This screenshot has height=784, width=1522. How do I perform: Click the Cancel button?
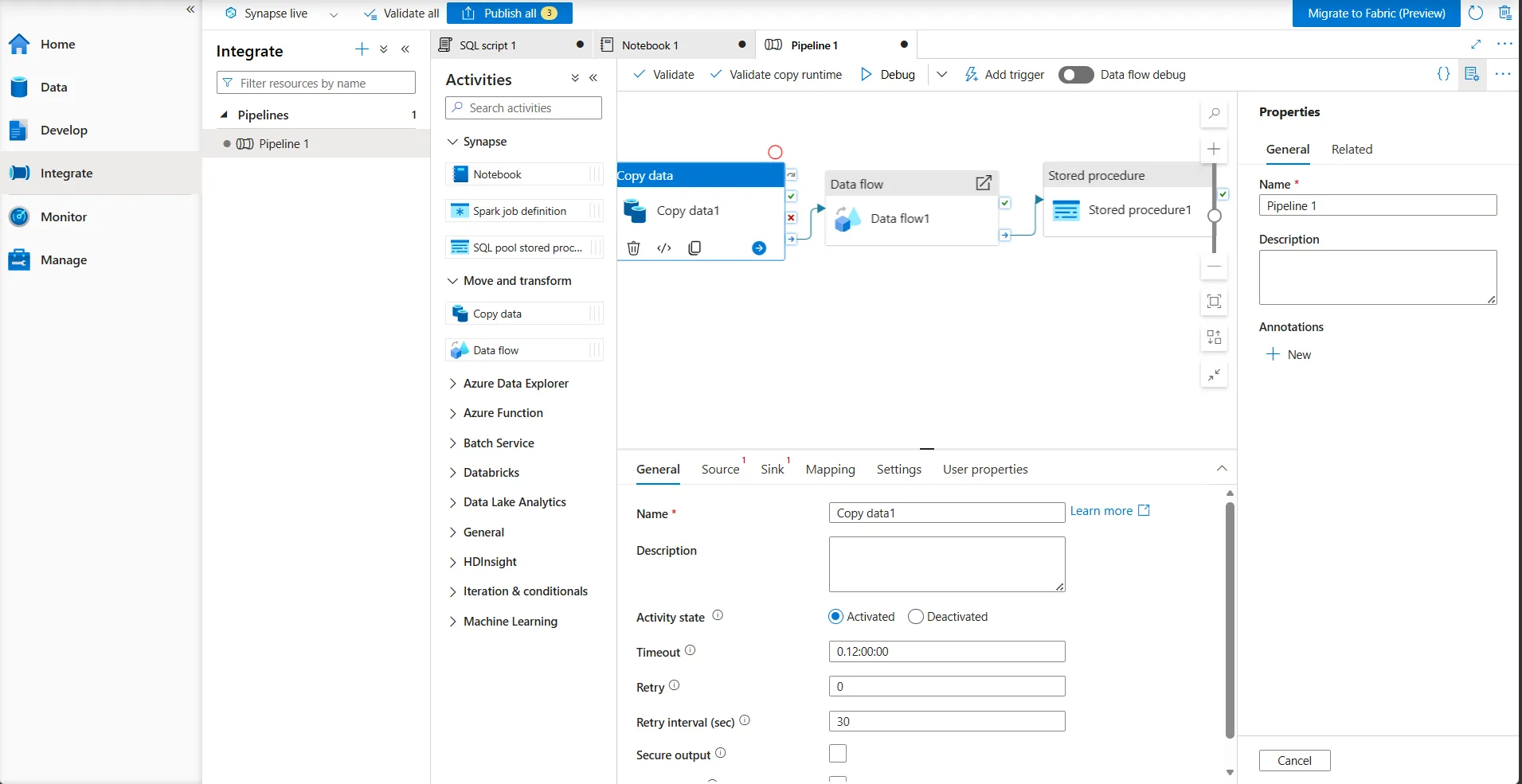pyautogui.click(x=1294, y=761)
